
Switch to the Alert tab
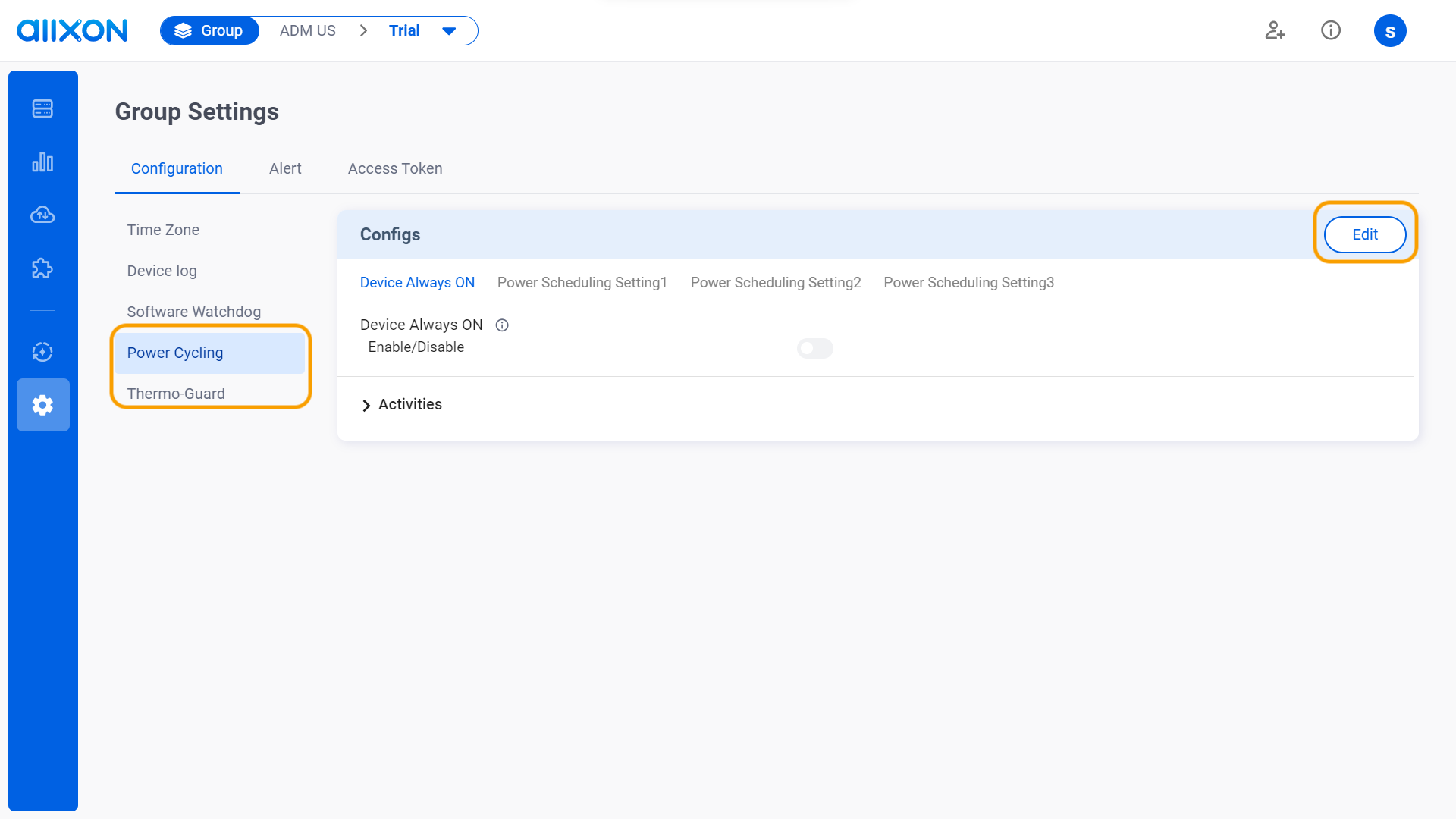tap(285, 168)
